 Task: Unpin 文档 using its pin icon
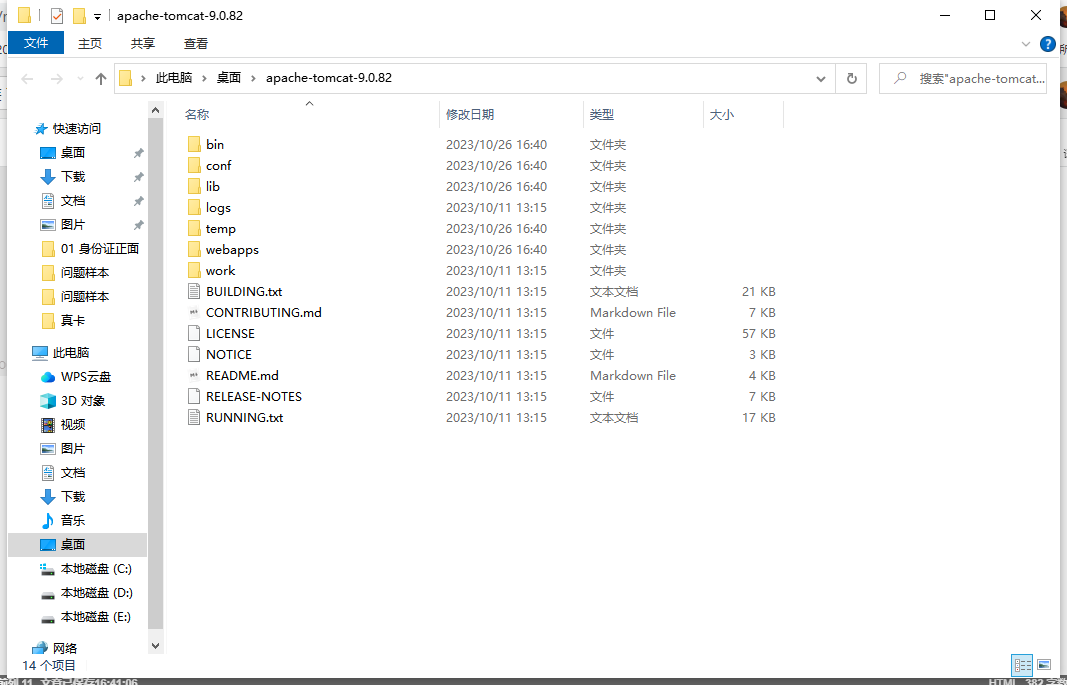pos(138,201)
